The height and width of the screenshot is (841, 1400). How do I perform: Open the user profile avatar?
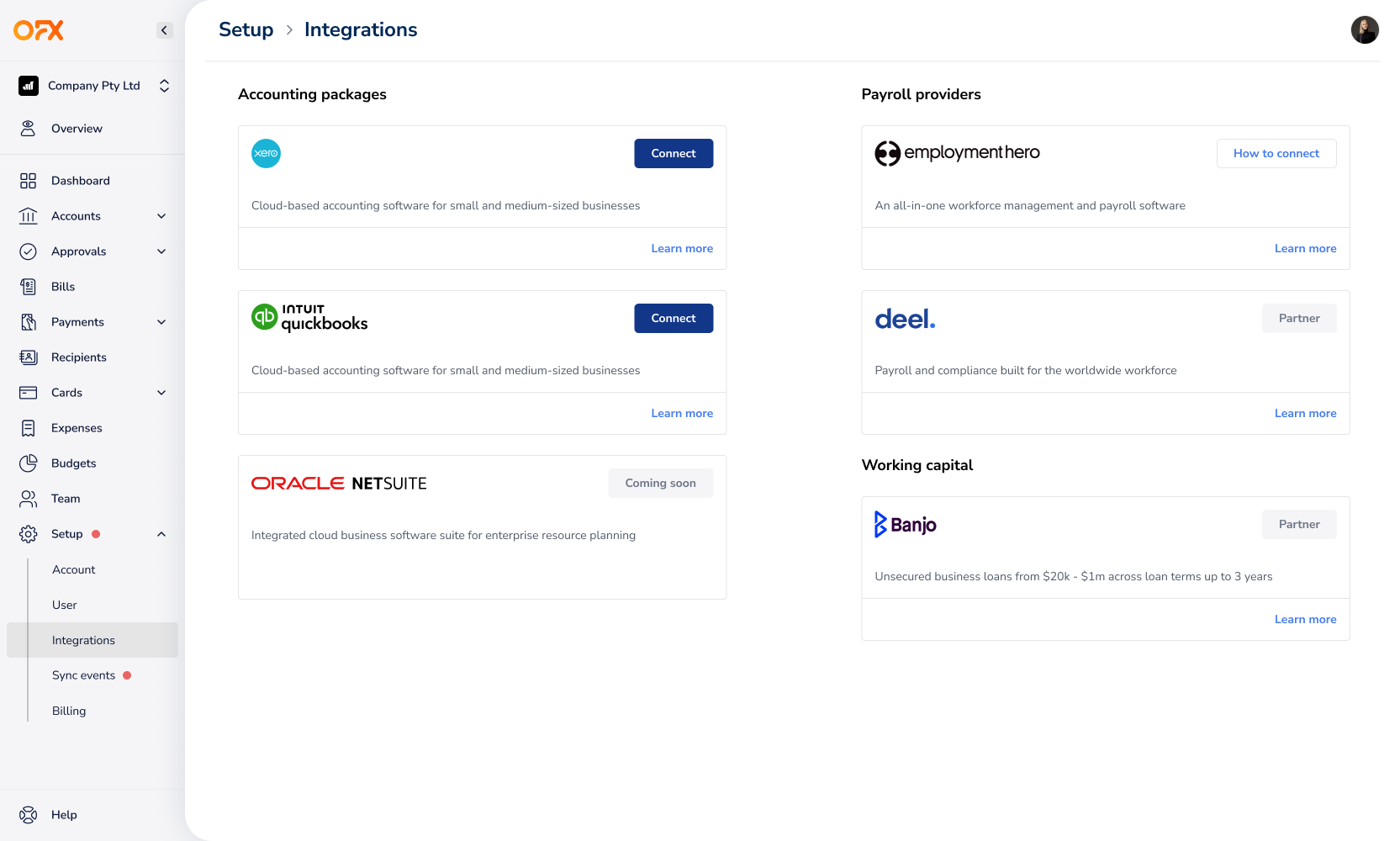1365,30
